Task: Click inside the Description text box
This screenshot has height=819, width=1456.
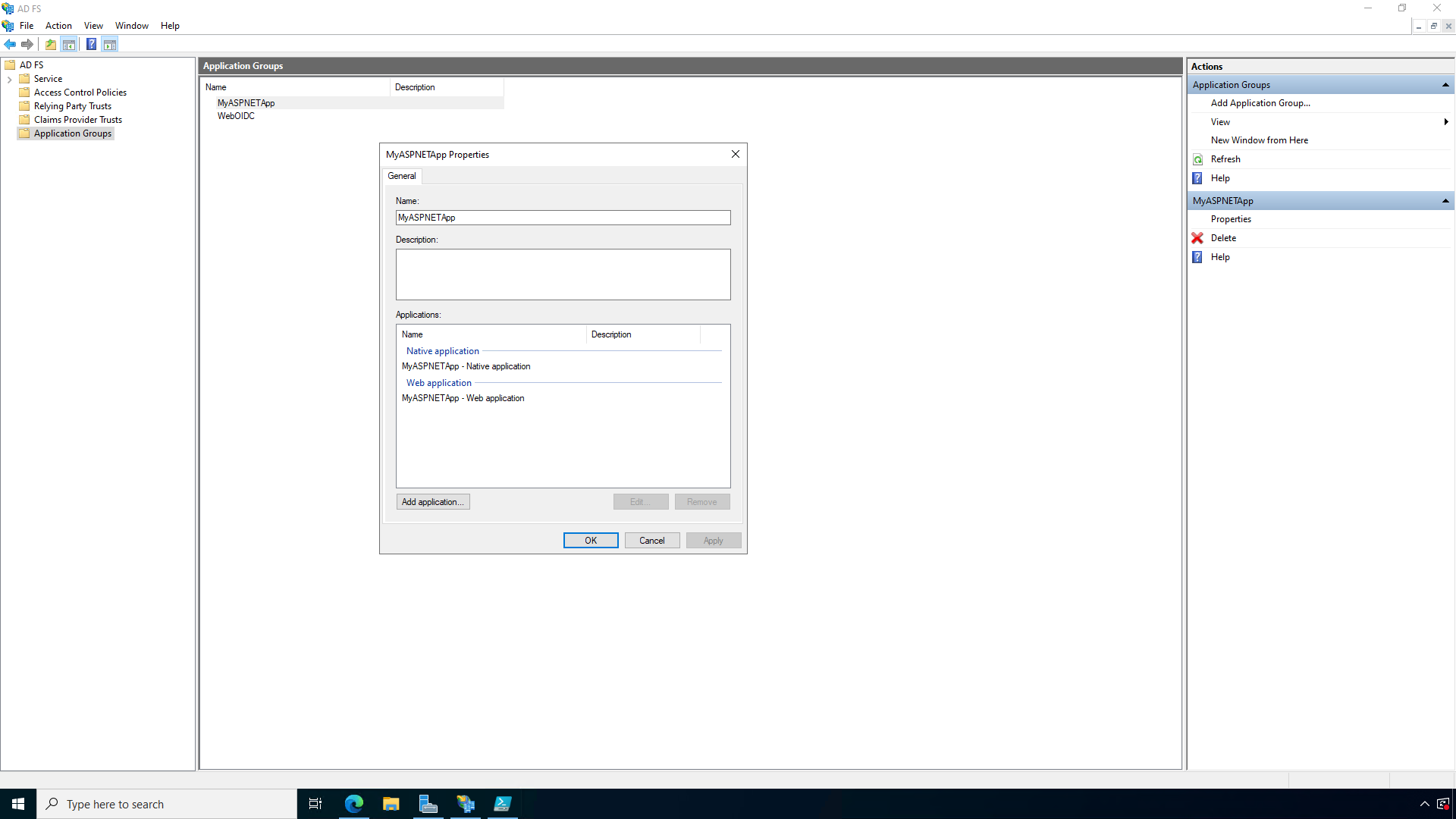Action: (x=562, y=274)
